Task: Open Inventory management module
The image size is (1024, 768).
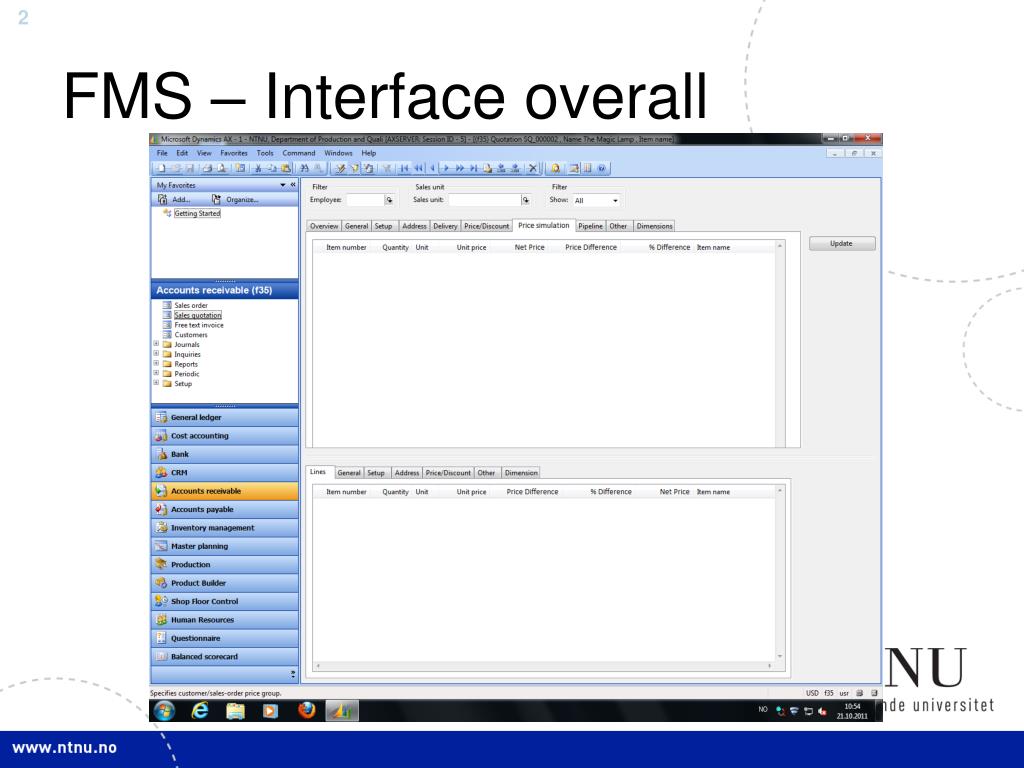Action: [225, 528]
